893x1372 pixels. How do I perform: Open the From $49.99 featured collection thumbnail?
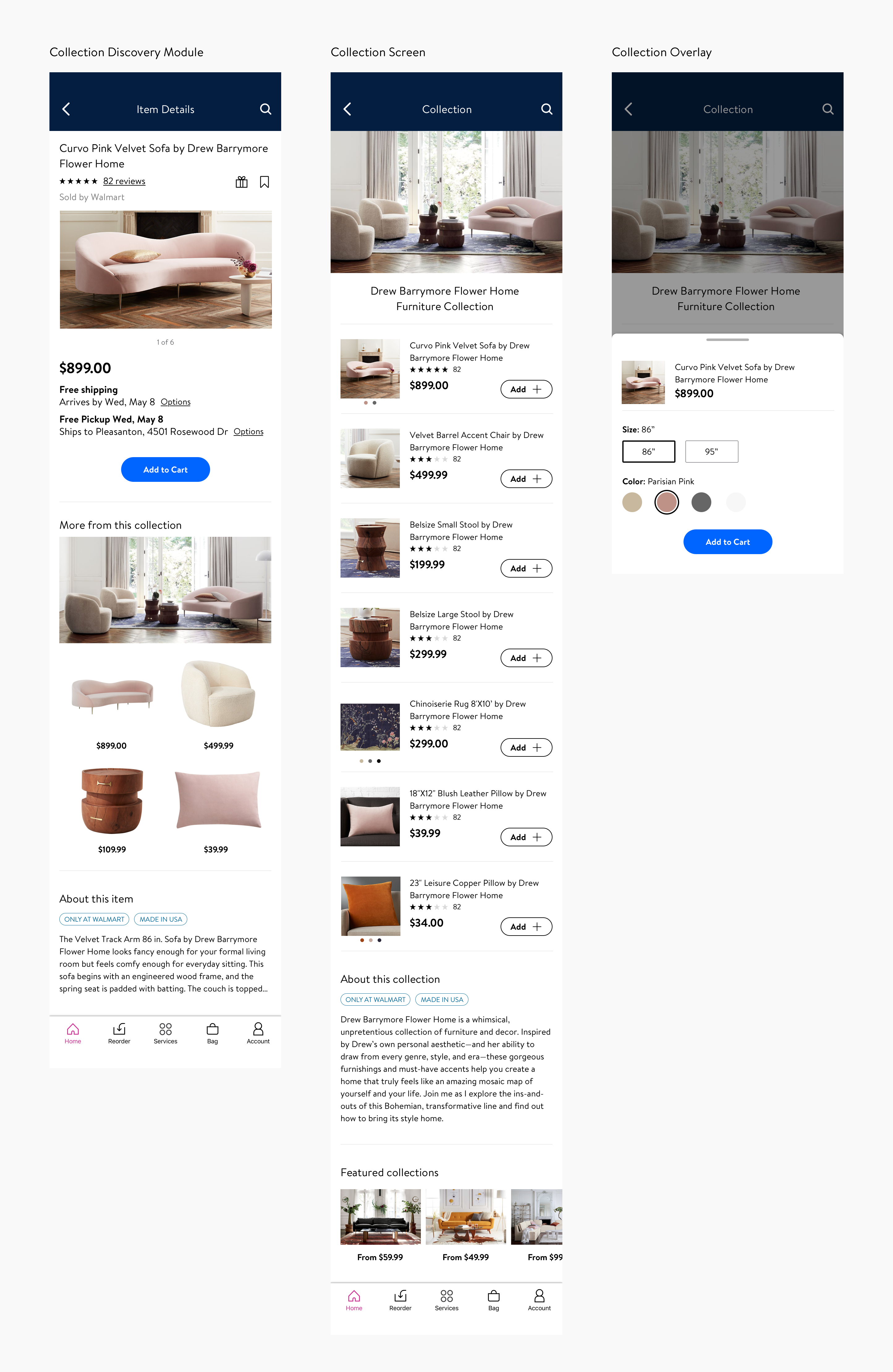pyautogui.click(x=466, y=1216)
